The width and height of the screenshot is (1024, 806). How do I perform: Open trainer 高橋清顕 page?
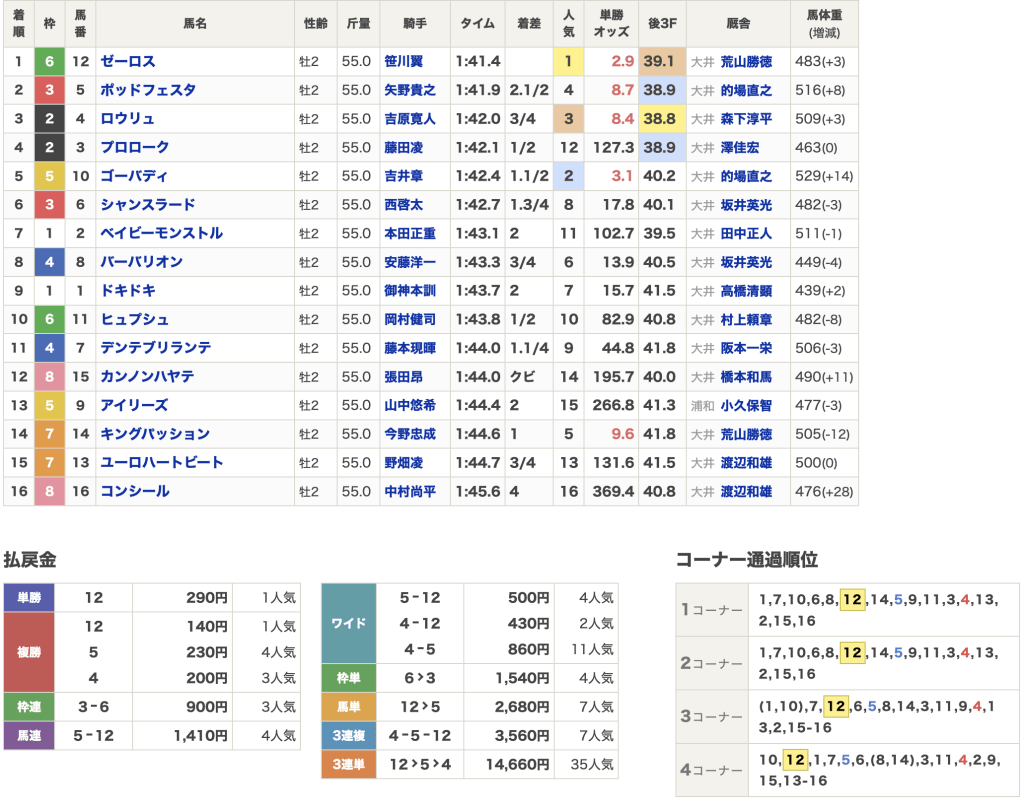pos(746,291)
